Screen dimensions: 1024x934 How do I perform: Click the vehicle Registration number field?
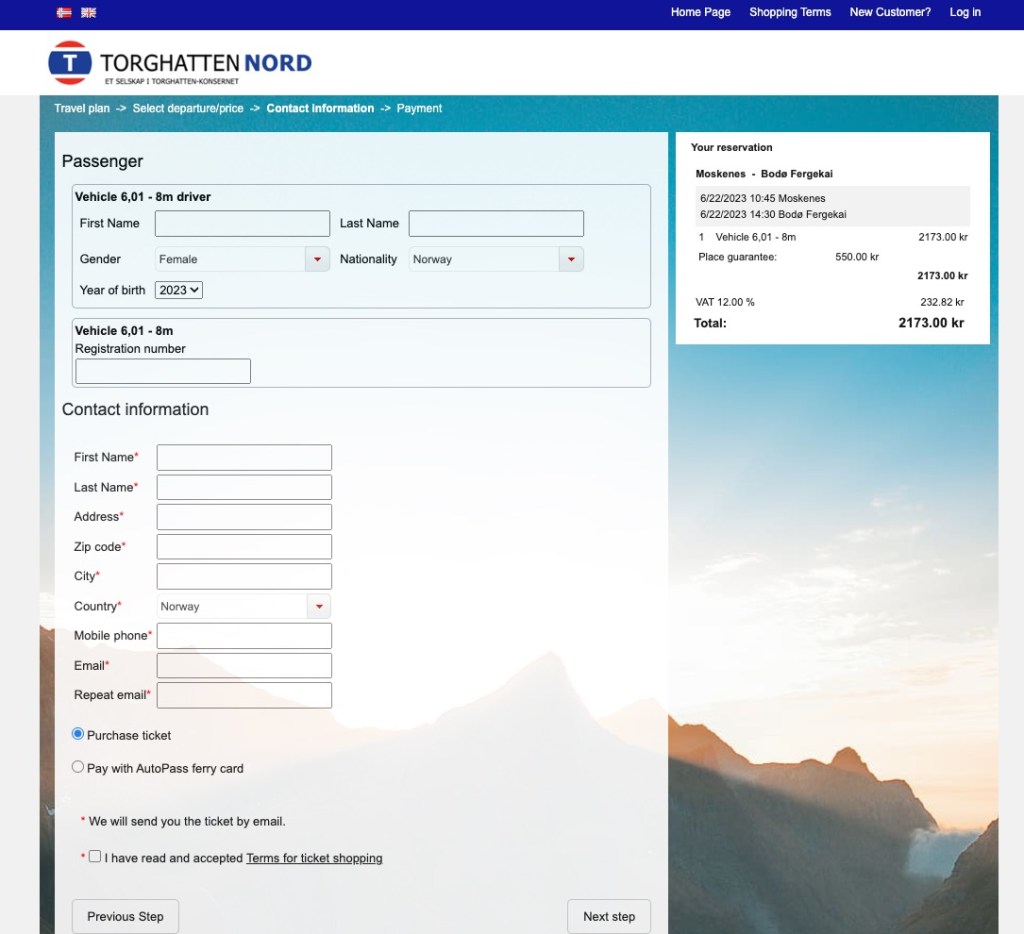coord(163,371)
